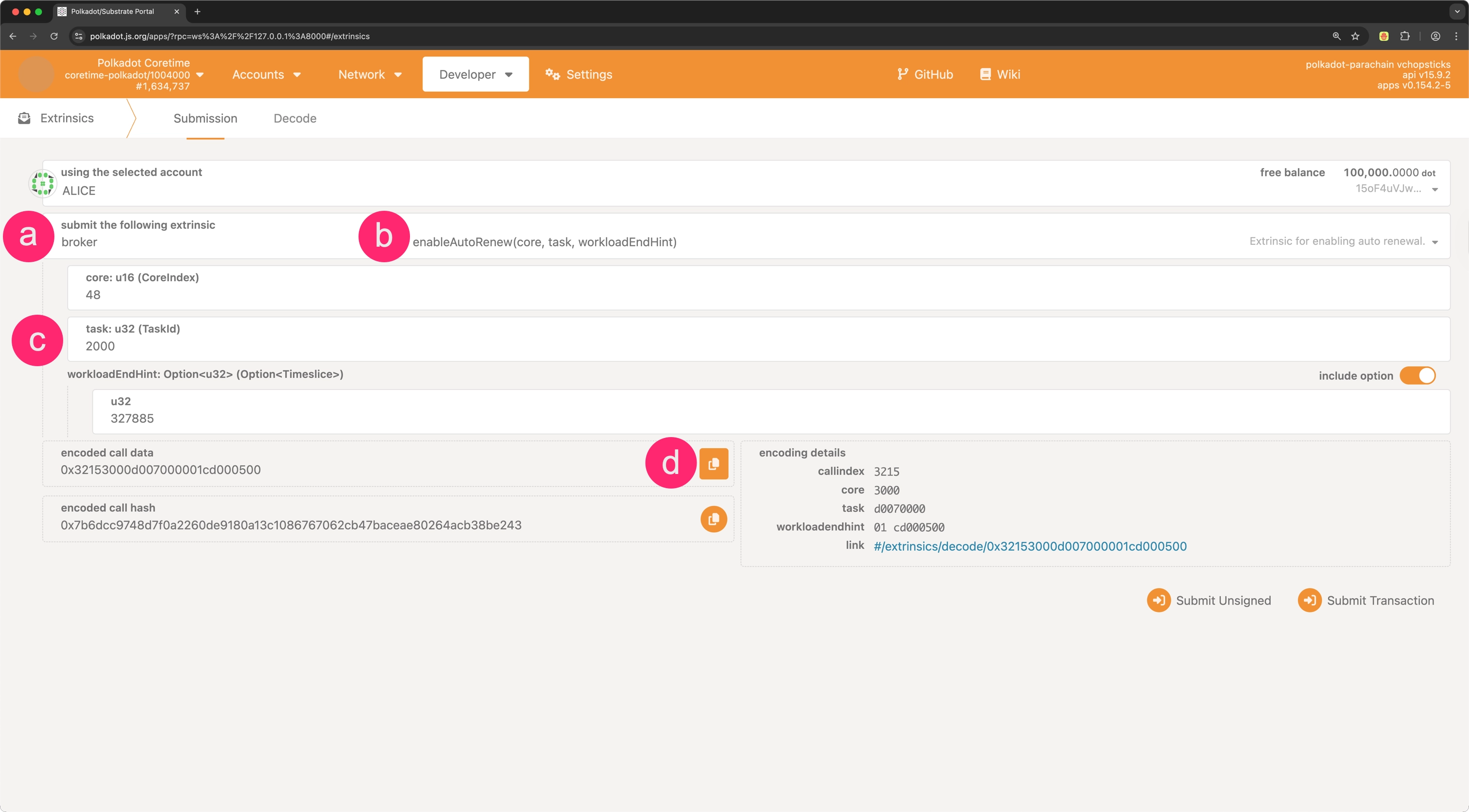Image resolution: width=1469 pixels, height=812 pixels.
Task: Open the browser profile icon
Action: click(x=1435, y=36)
